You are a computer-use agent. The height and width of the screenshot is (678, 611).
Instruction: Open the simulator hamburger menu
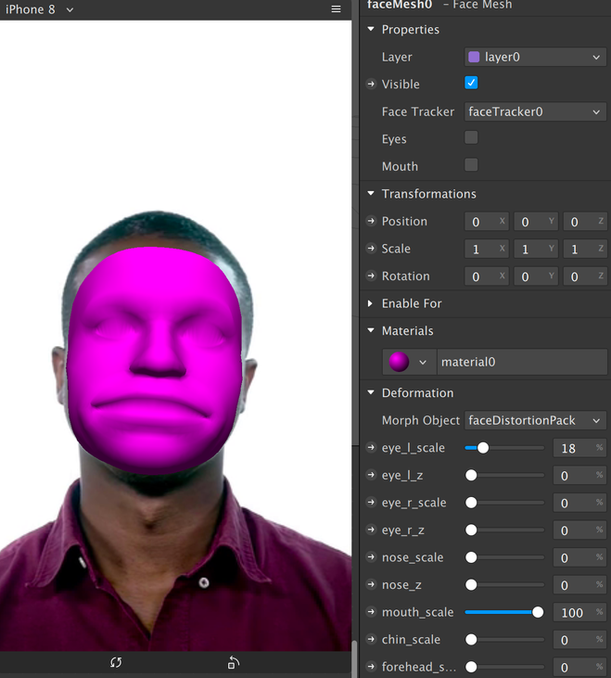pyautogui.click(x=336, y=9)
